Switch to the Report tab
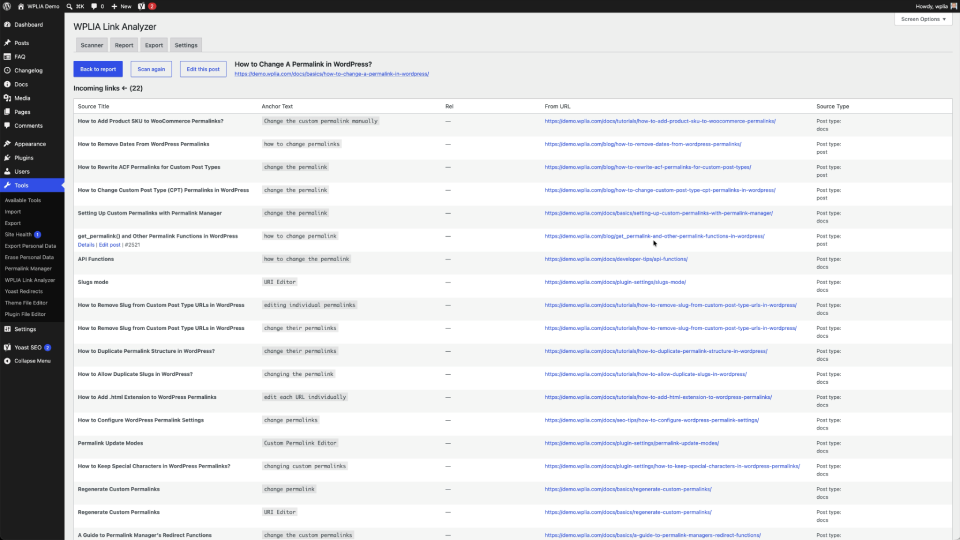 124,45
